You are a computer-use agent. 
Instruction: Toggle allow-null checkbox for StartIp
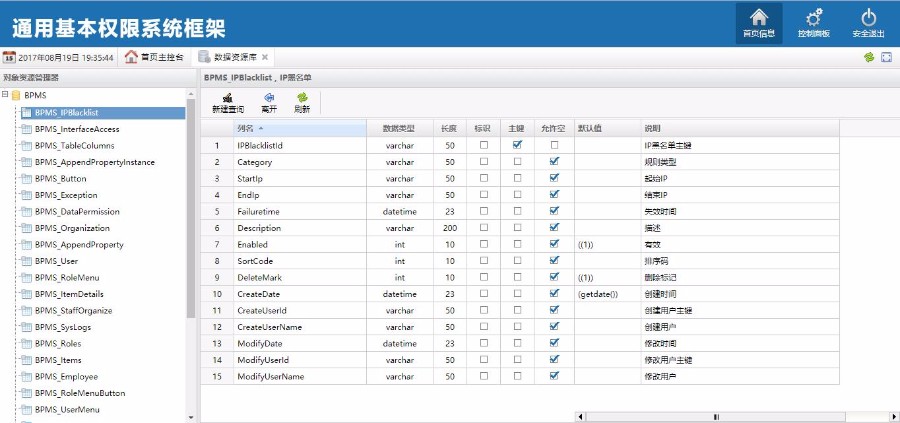554,178
